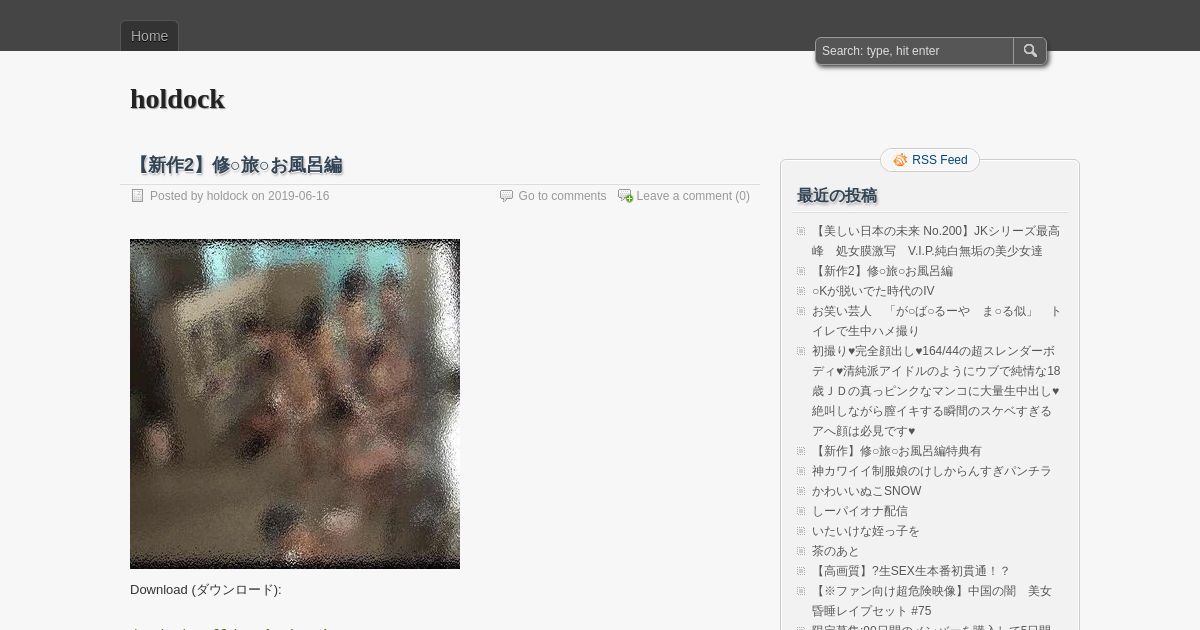Screen dimensions: 1200x630
Task: Open the holdock site title link
Action: [177, 99]
